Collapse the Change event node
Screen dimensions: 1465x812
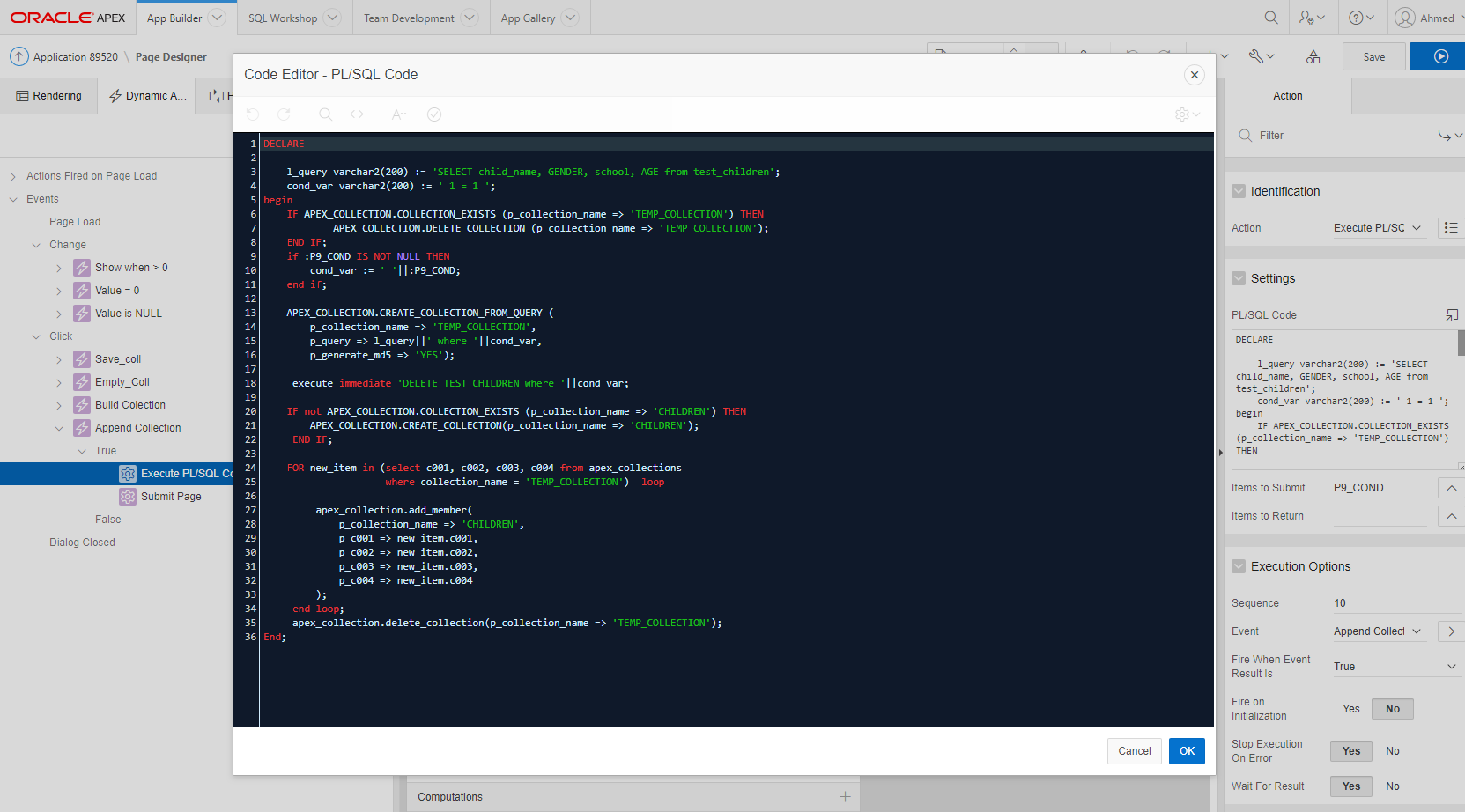(36, 245)
